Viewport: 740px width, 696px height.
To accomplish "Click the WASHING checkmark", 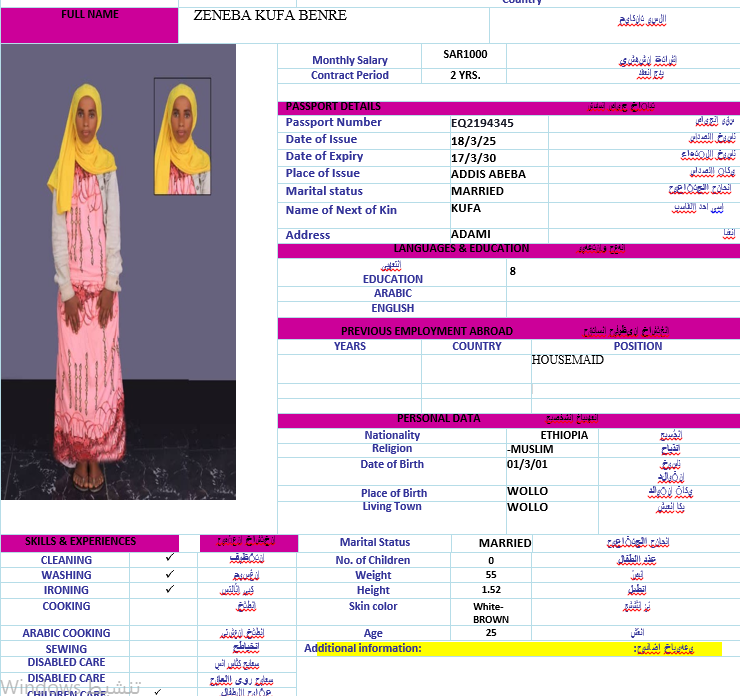I will pos(170,574).
